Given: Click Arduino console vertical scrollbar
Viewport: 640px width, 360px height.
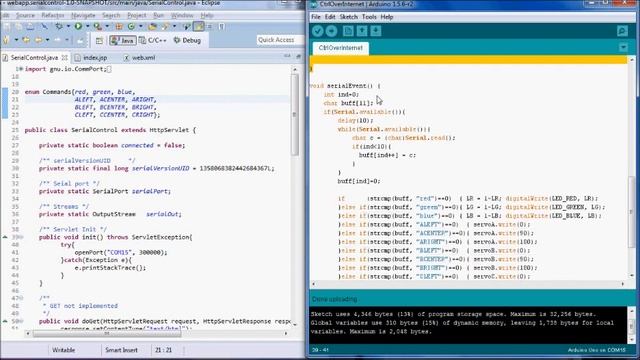Looking at the screenshot, I should click(631, 325).
